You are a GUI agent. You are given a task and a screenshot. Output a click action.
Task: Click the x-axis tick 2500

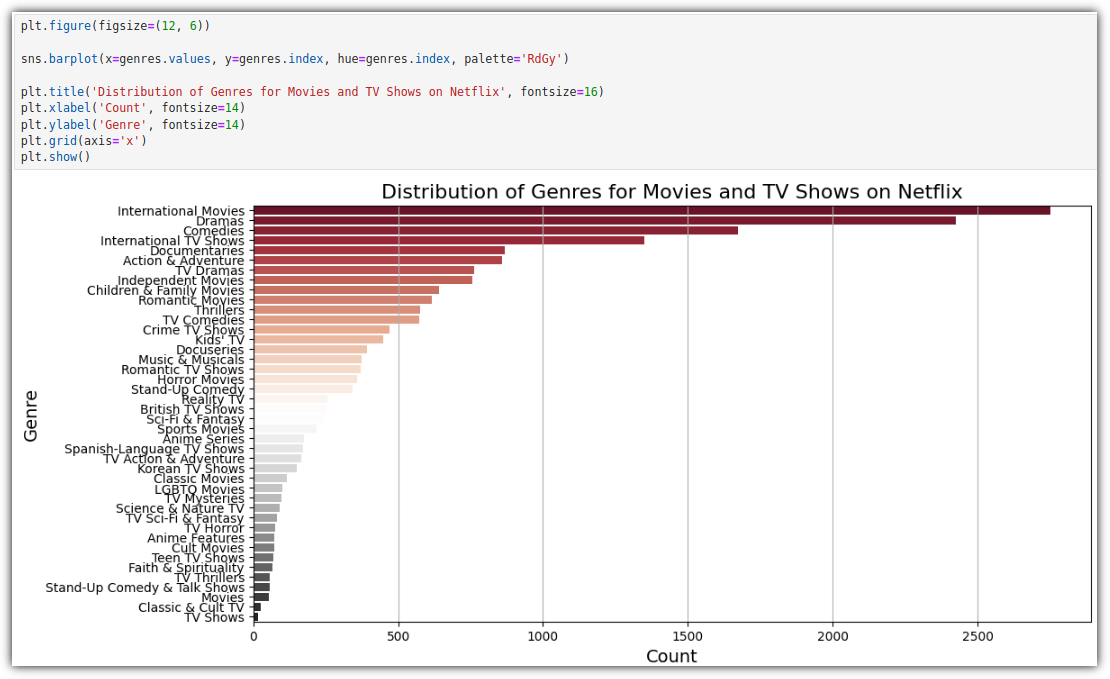pos(978,637)
